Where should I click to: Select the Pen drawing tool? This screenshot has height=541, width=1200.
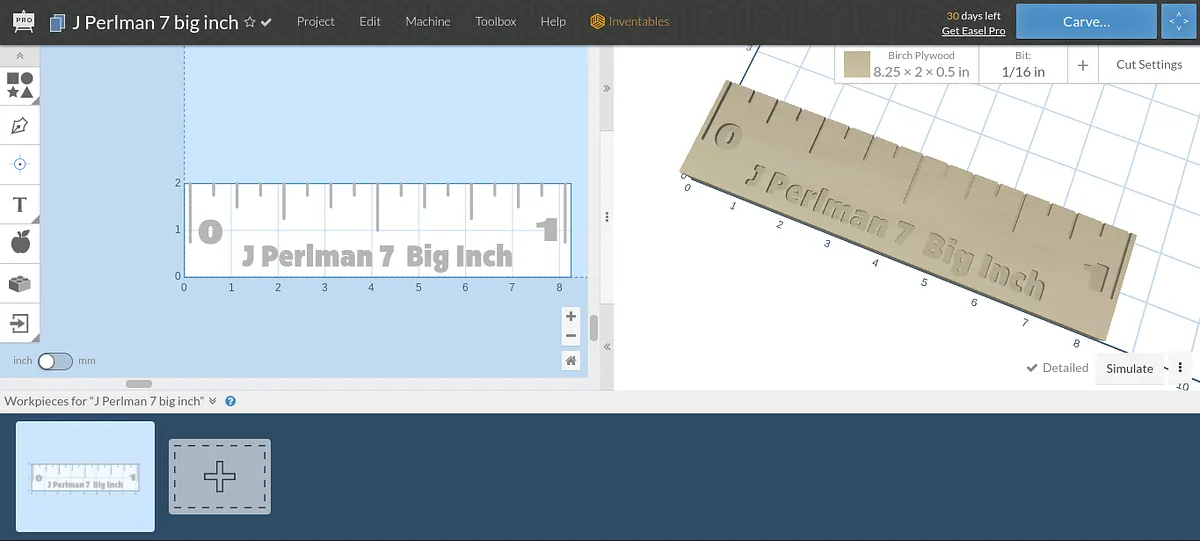[x=20, y=126]
